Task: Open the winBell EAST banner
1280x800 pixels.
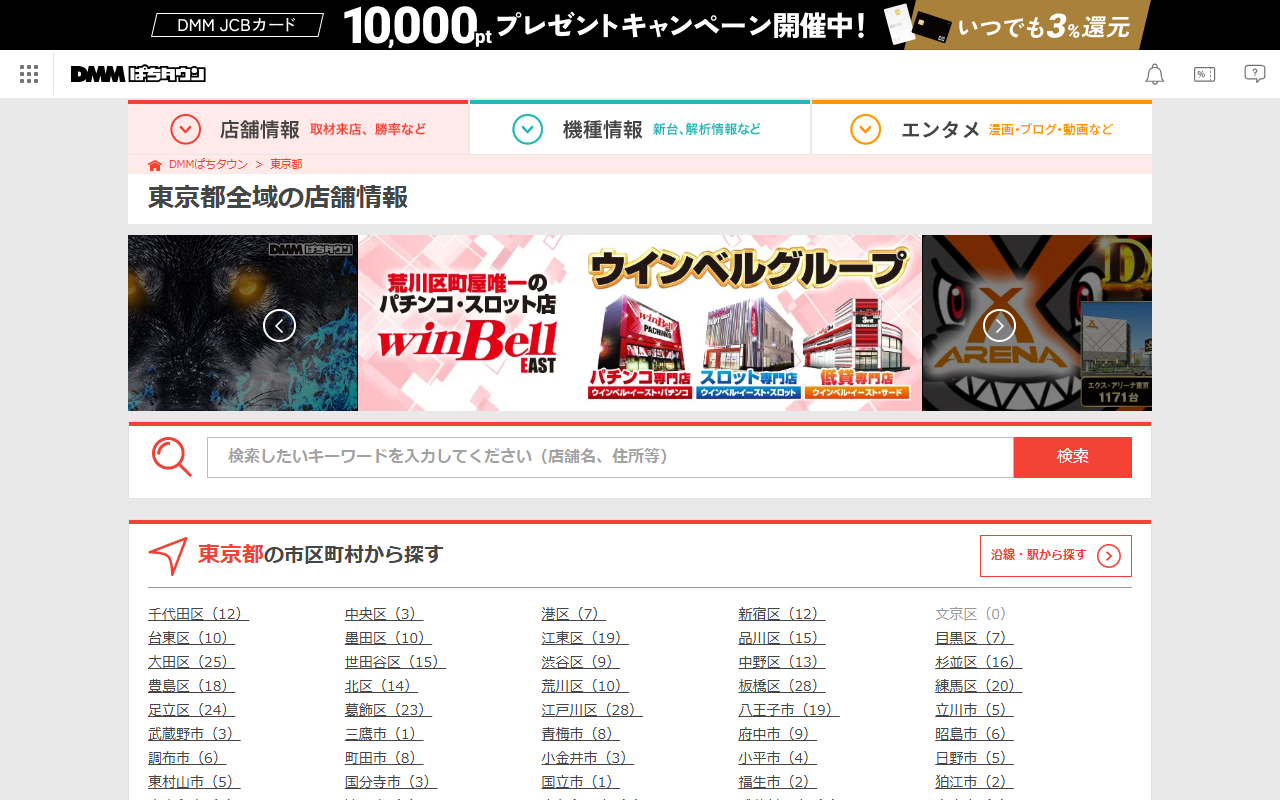Action: coord(640,323)
